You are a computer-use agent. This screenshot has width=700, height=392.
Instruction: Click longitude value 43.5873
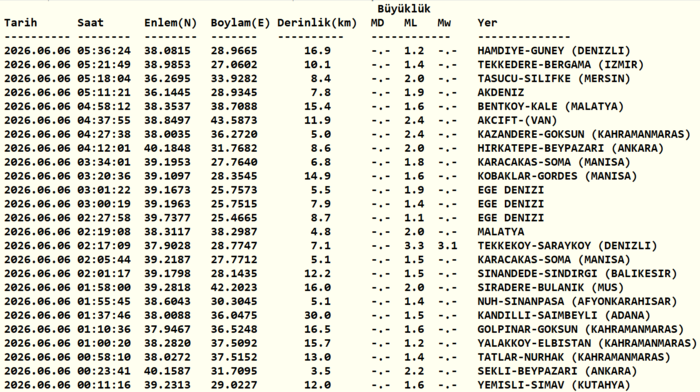coord(234,120)
